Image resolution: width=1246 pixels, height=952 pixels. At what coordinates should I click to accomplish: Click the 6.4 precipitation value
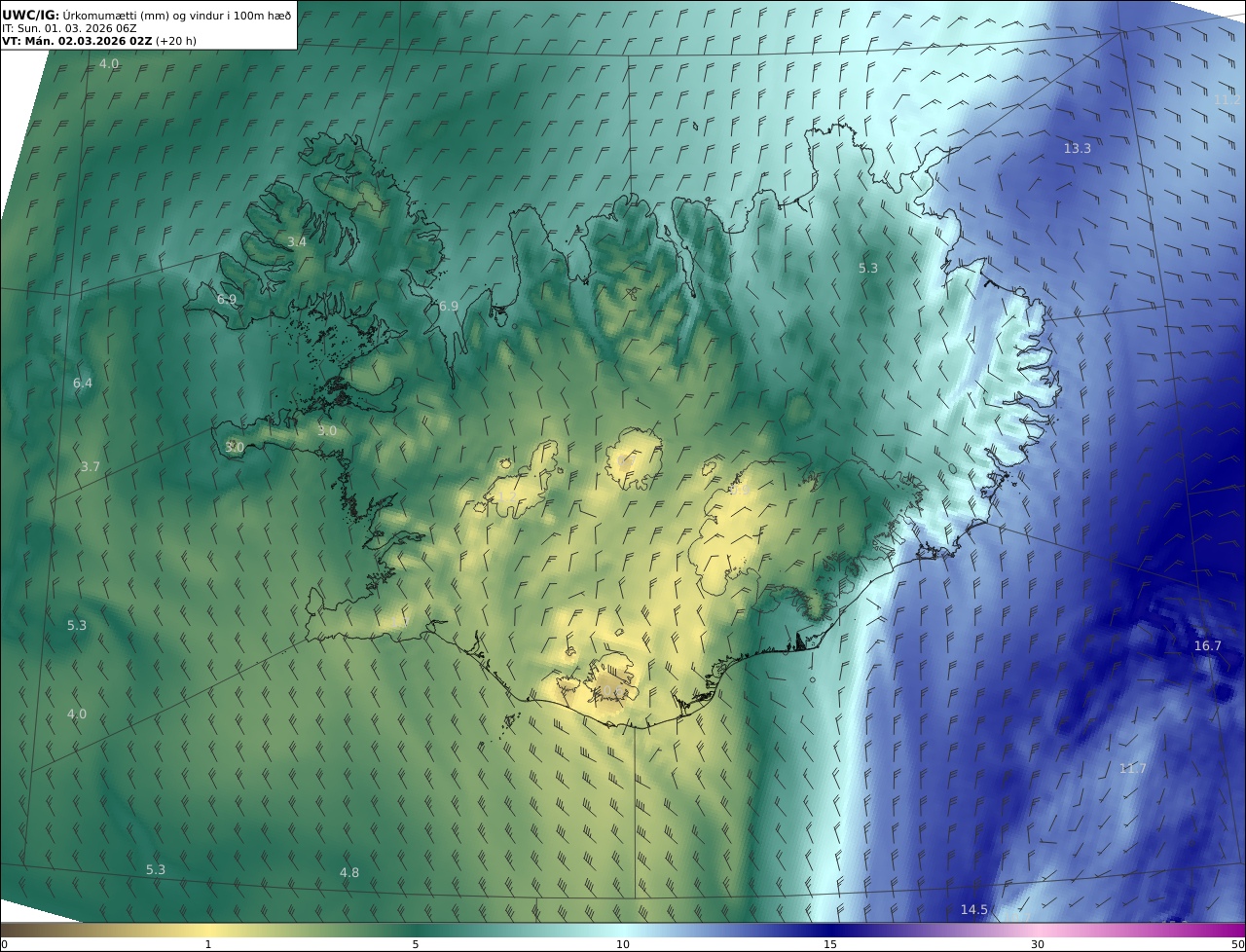(83, 384)
